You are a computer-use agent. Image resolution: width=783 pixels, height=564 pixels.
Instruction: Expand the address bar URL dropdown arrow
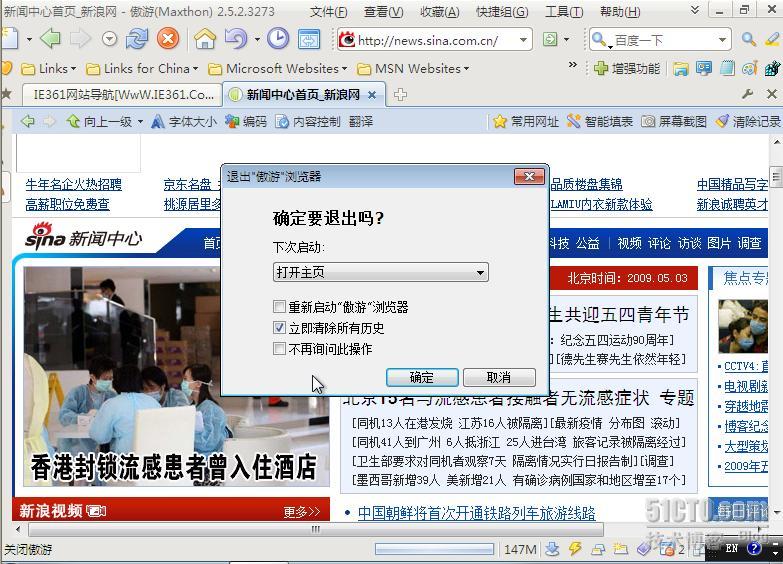523,39
